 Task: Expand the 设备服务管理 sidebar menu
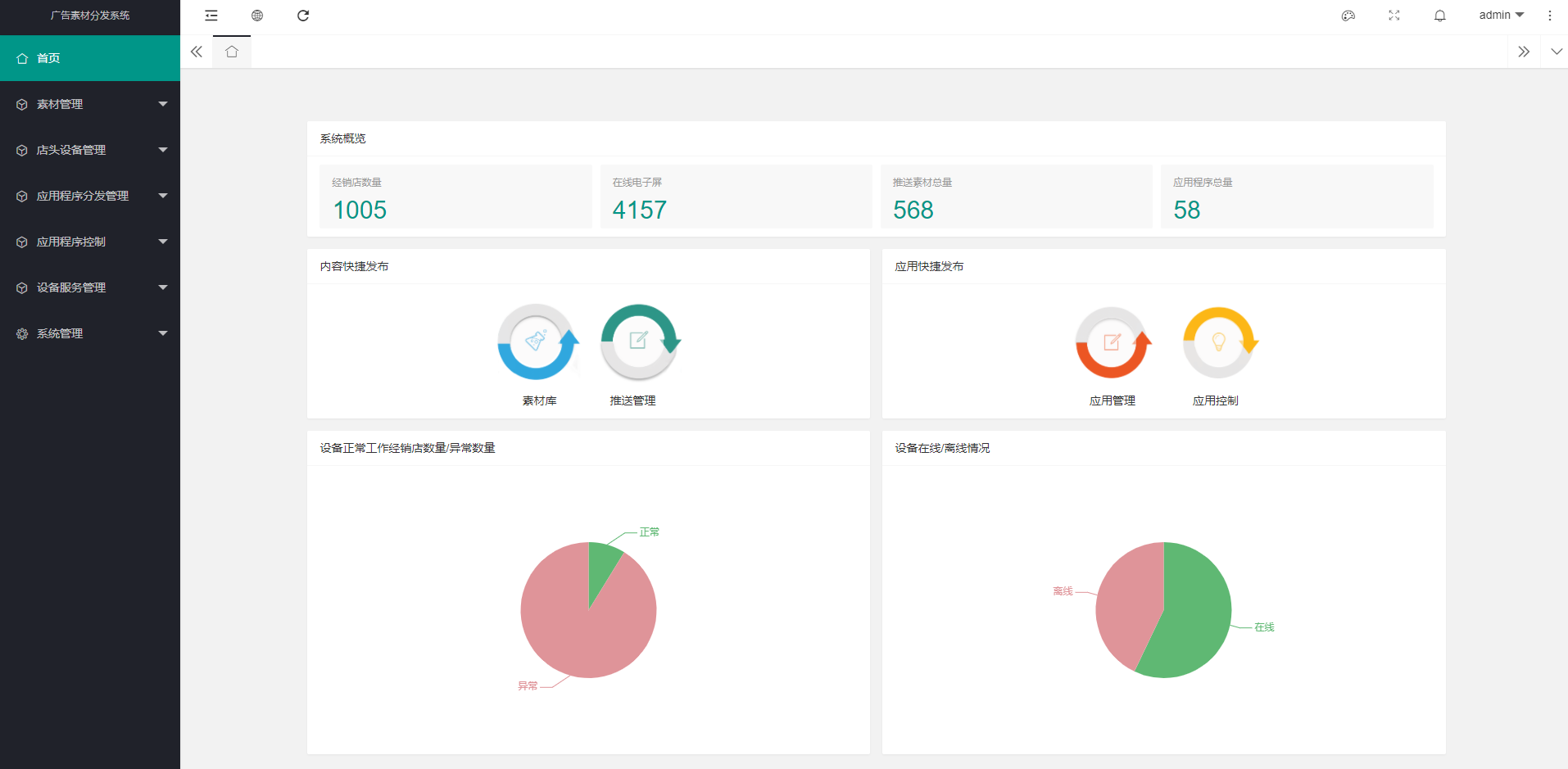tap(90, 287)
